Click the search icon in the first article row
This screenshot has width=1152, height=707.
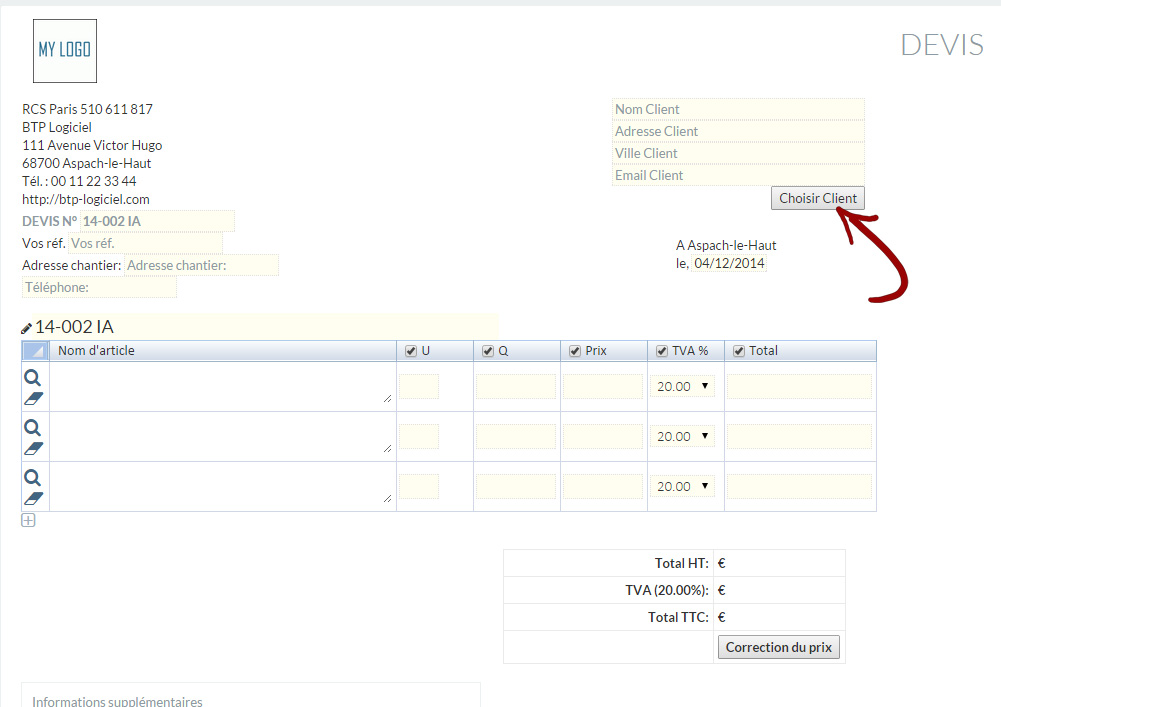point(32,378)
